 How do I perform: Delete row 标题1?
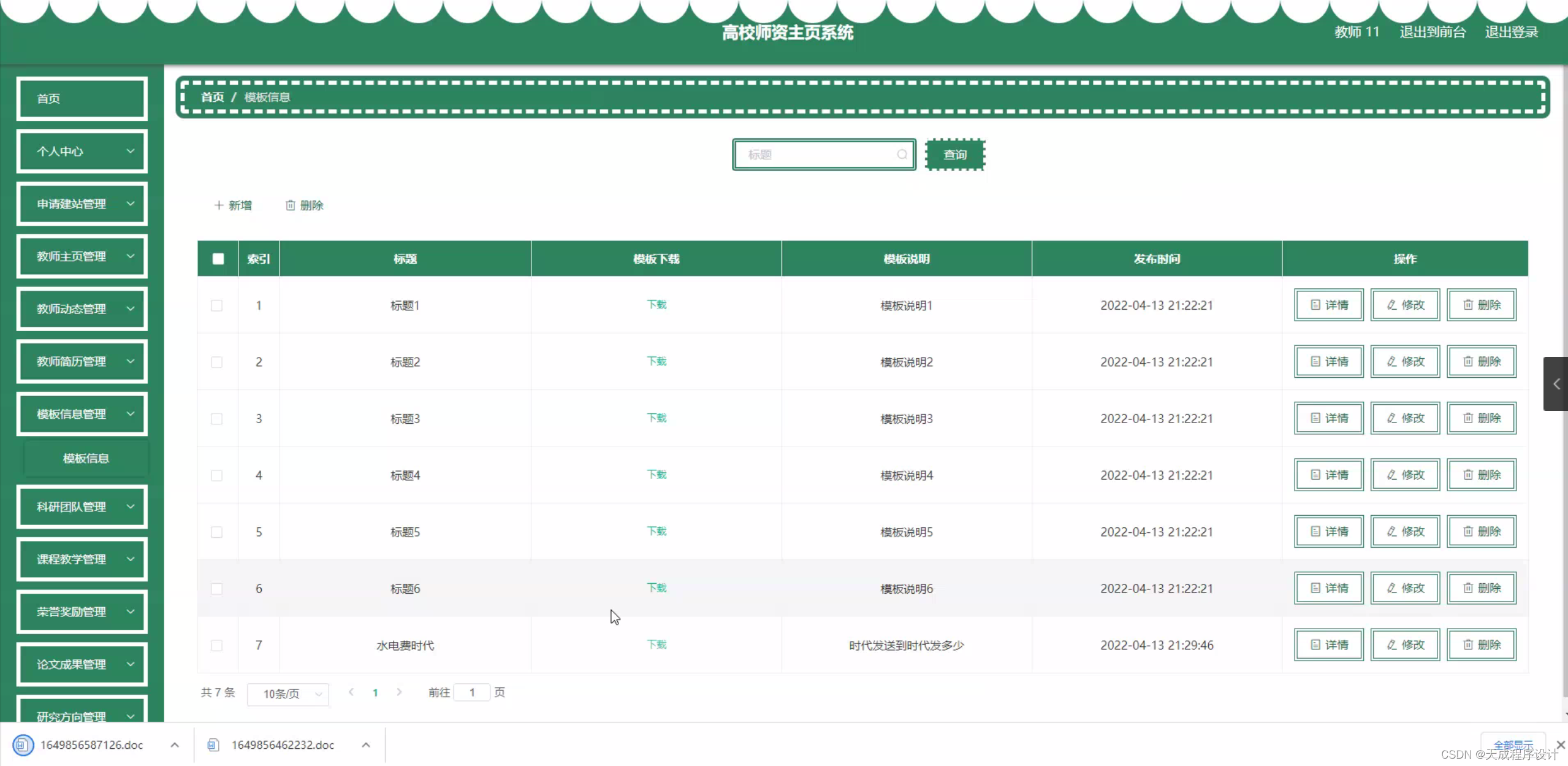tap(1482, 305)
